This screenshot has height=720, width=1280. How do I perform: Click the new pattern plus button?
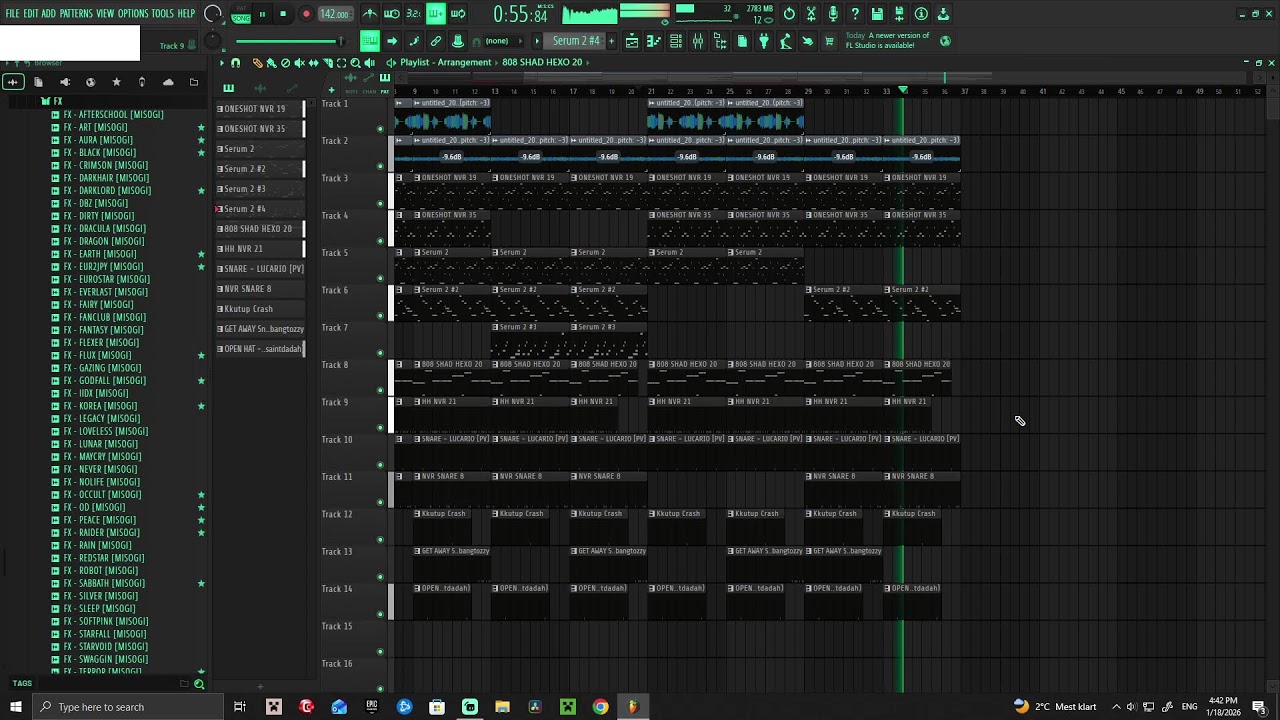(611, 41)
